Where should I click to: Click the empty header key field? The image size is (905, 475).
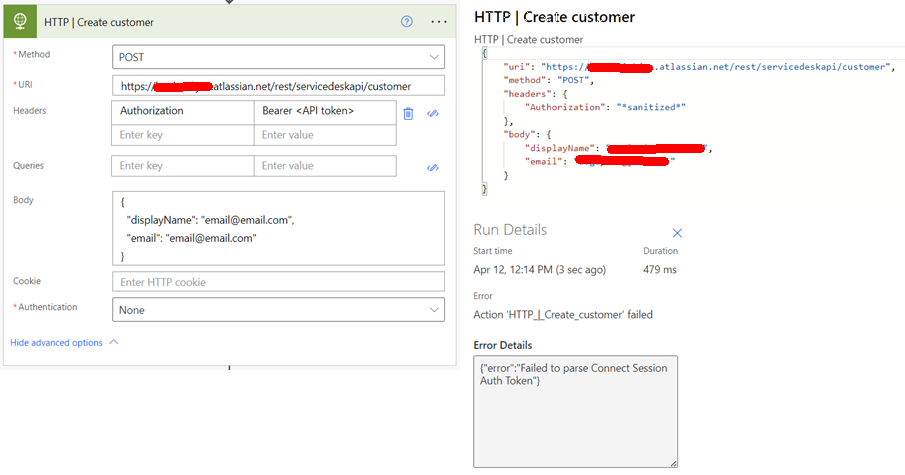point(182,135)
